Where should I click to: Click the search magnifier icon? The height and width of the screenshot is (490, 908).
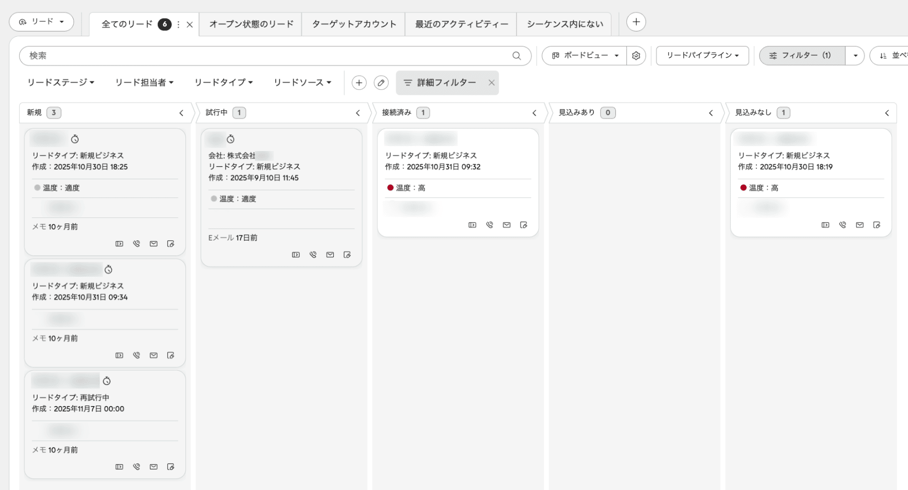(x=517, y=56)
